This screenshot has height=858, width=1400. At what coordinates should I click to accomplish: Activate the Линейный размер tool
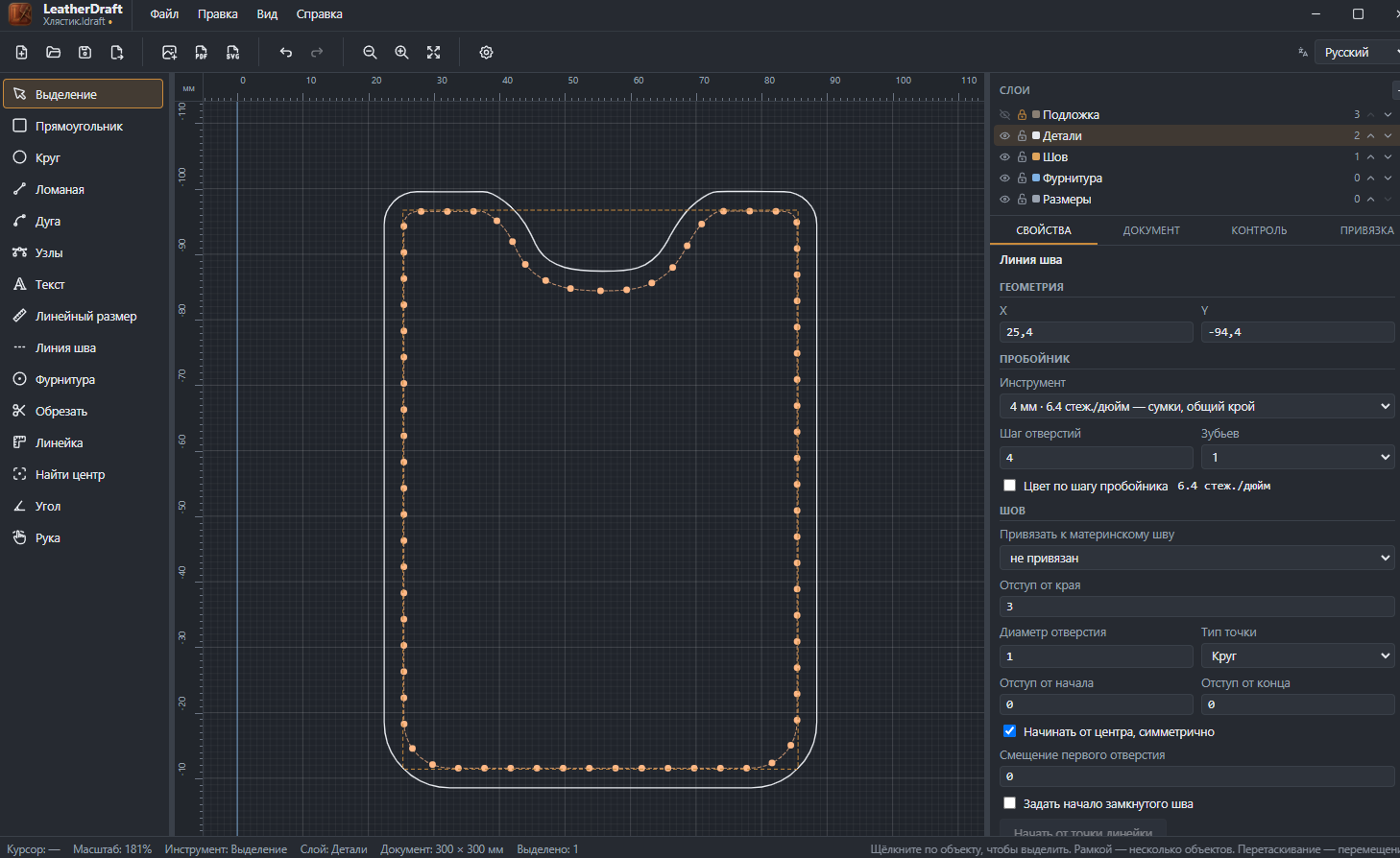[84, 316]
